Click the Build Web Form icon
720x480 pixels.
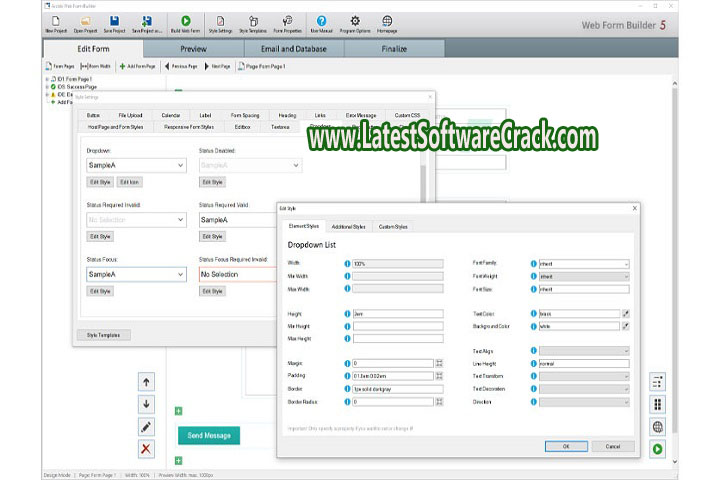(185, 22)
